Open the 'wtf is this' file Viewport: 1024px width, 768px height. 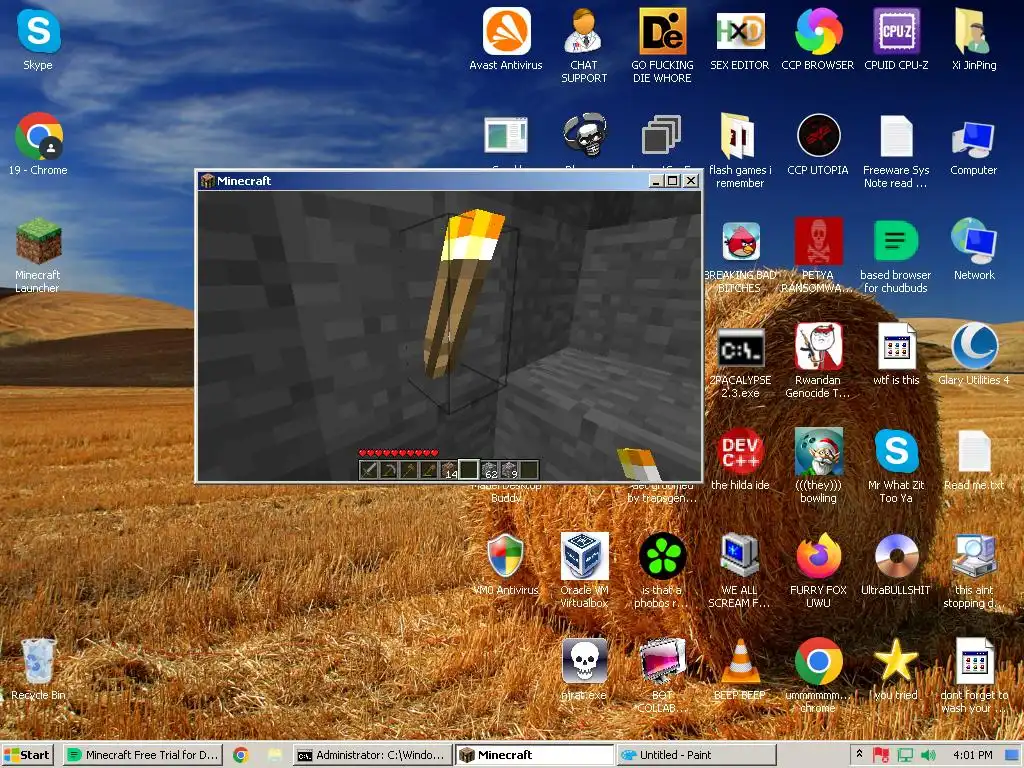(x=896, y=347)
